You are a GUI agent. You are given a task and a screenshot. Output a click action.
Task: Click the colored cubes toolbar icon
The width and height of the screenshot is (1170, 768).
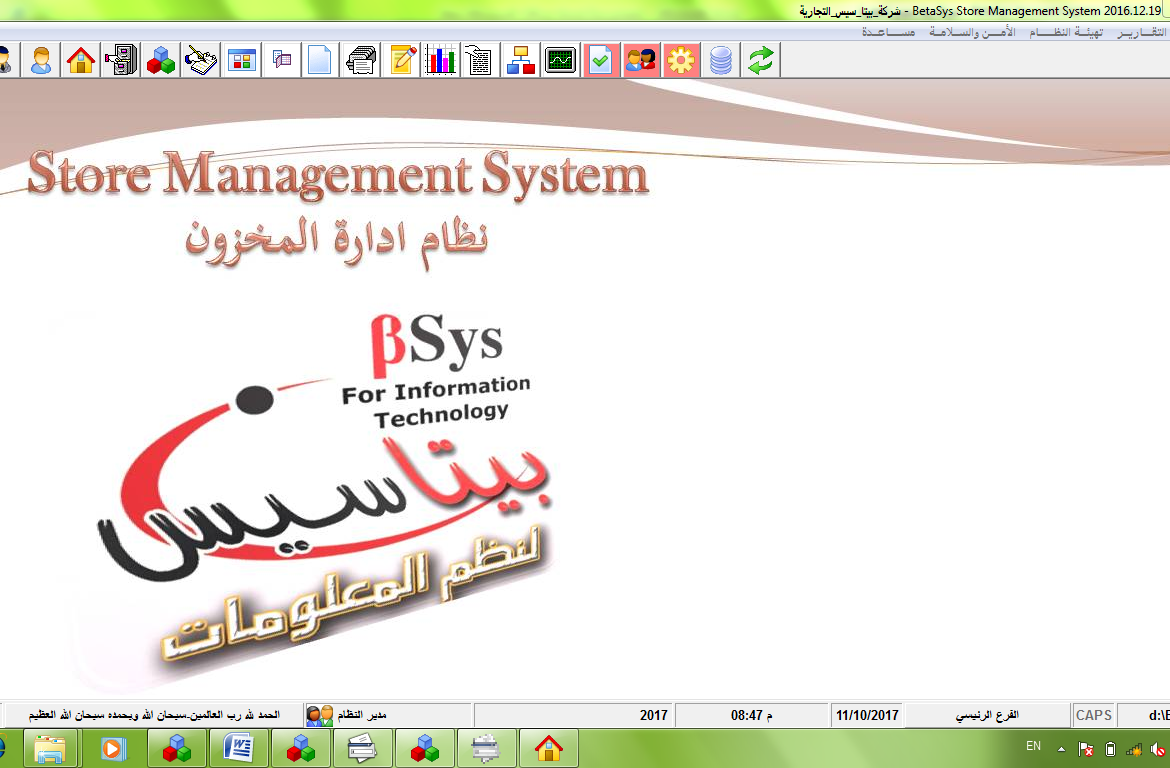(x=161, y=60)
